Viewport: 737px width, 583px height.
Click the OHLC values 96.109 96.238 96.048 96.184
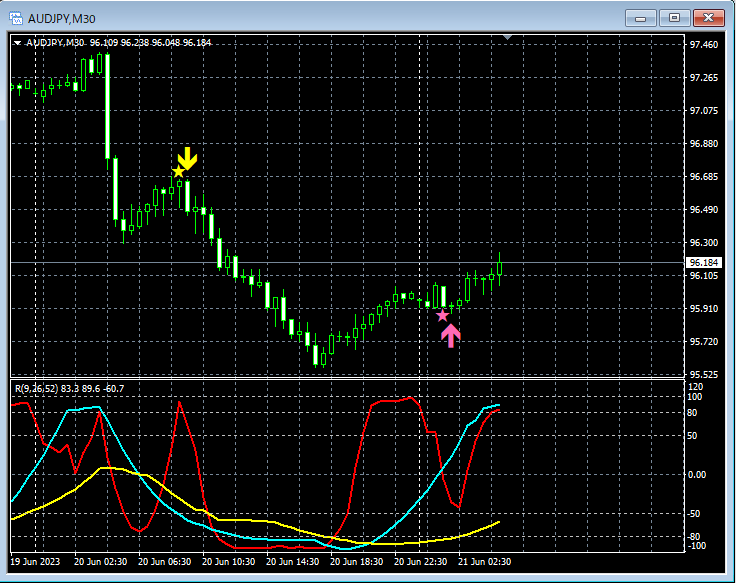click(150, 43)
